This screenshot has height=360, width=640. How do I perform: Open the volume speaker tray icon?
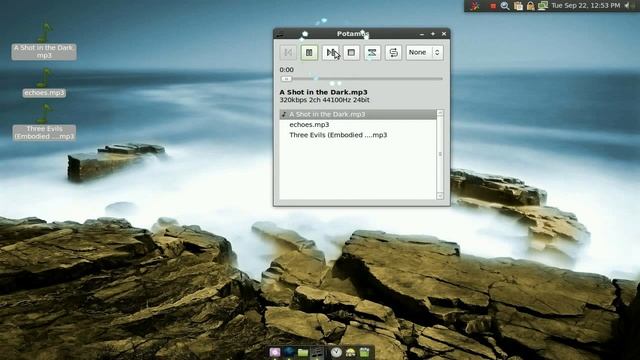(x=627, y=5)
